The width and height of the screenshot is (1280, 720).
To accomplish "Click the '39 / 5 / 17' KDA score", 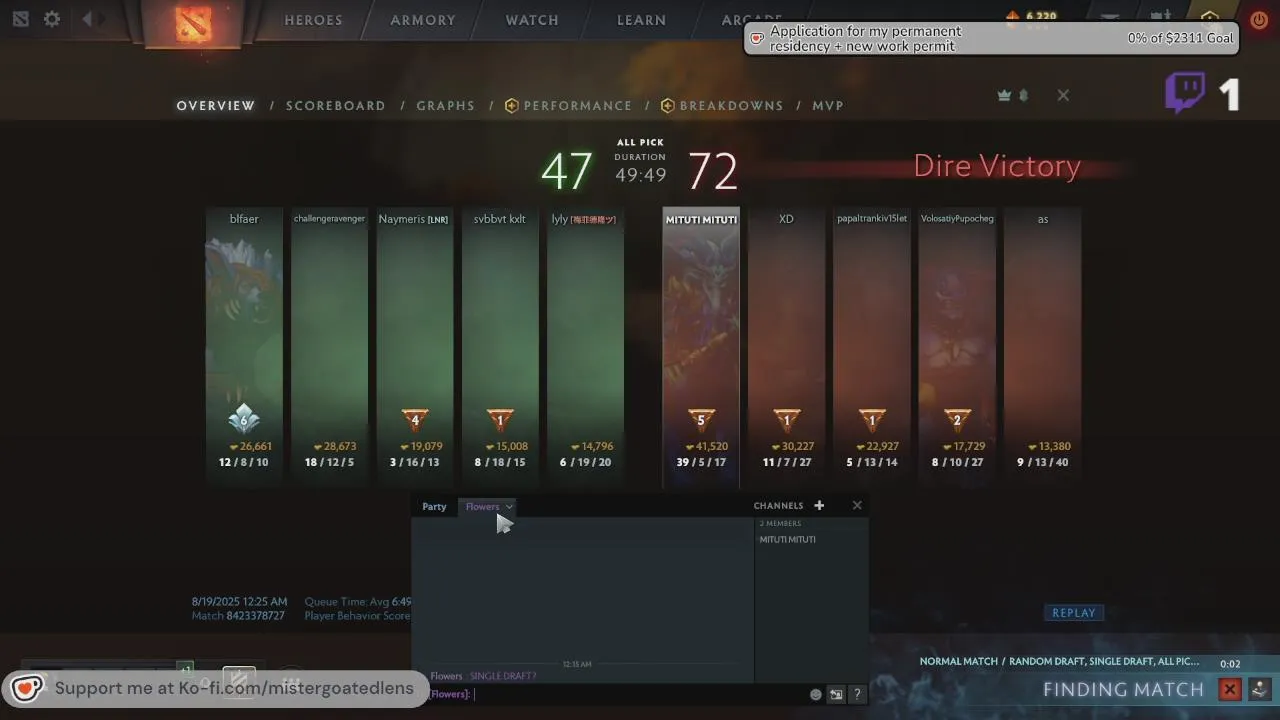I will [x=701, y=462].
